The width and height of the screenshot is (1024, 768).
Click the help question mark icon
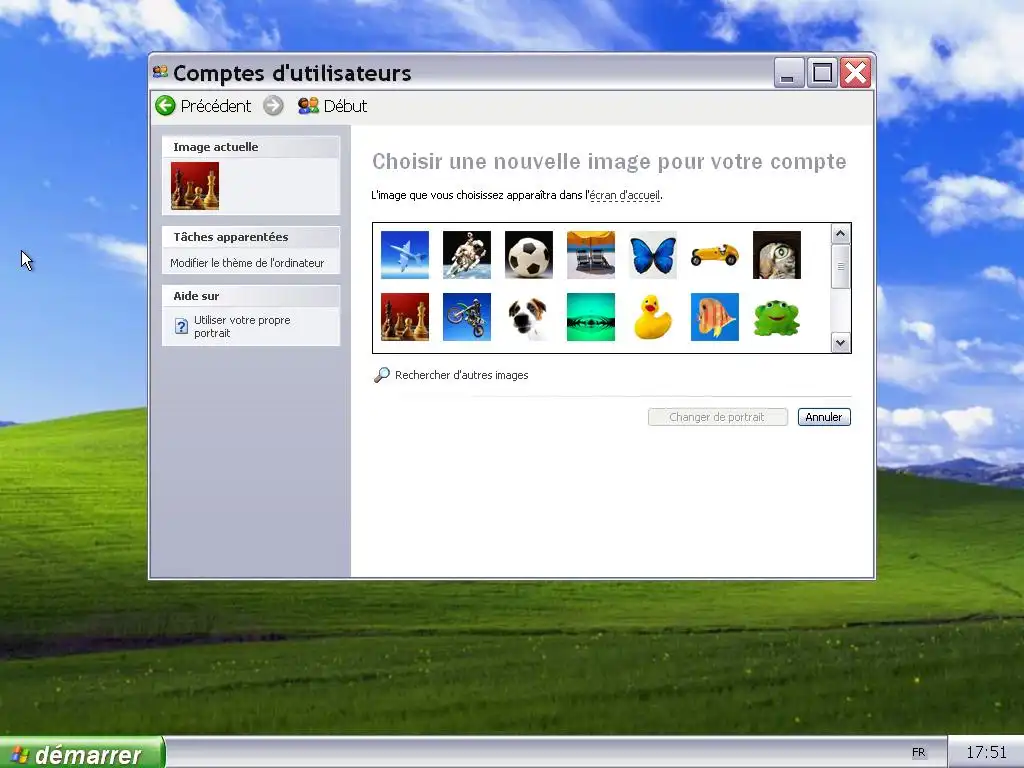[x=182, y=326]
